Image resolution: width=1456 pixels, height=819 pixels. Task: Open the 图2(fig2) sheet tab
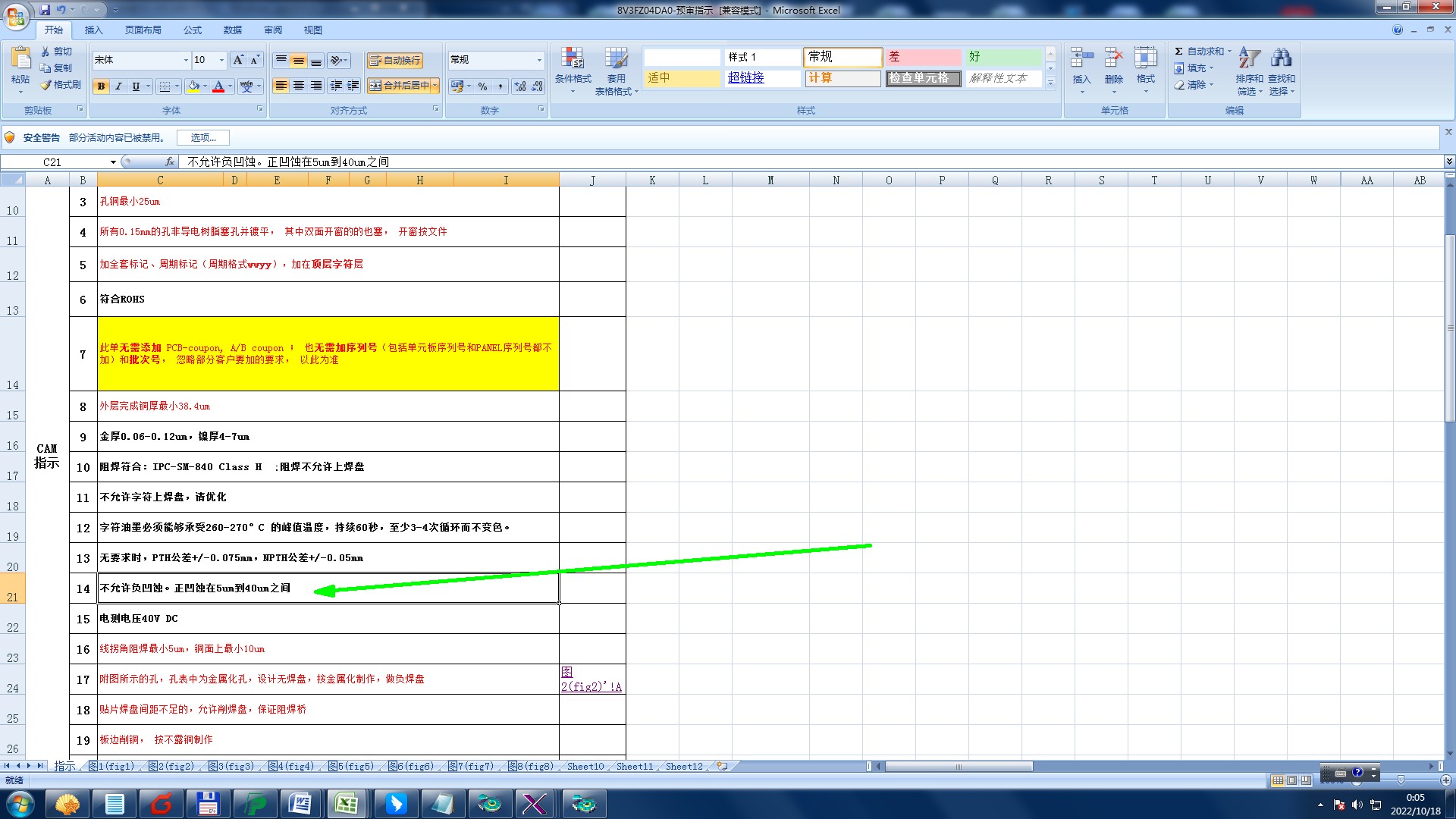[172, 767]
